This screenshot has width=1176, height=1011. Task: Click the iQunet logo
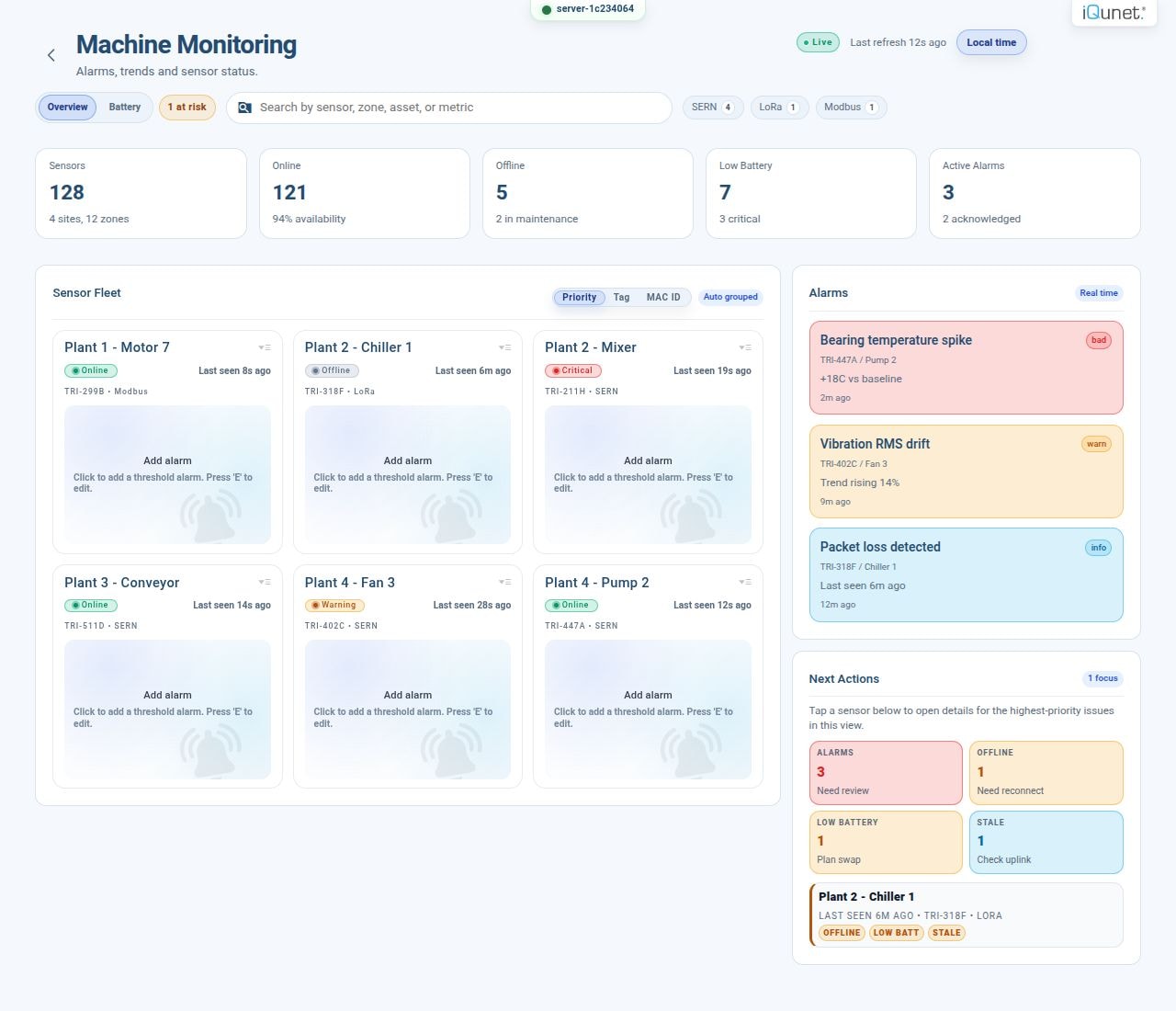coord(1114,13)
